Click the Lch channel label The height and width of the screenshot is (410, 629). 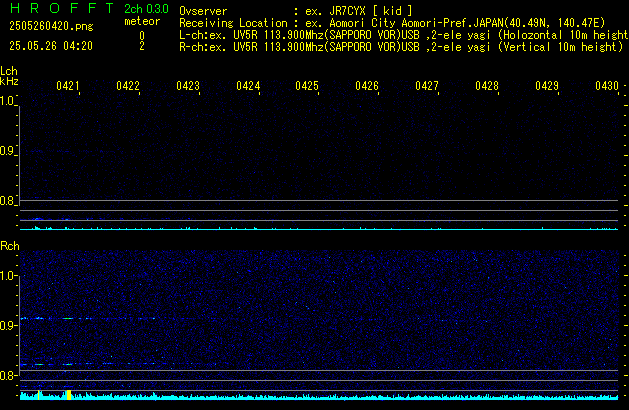pos(9,71)
